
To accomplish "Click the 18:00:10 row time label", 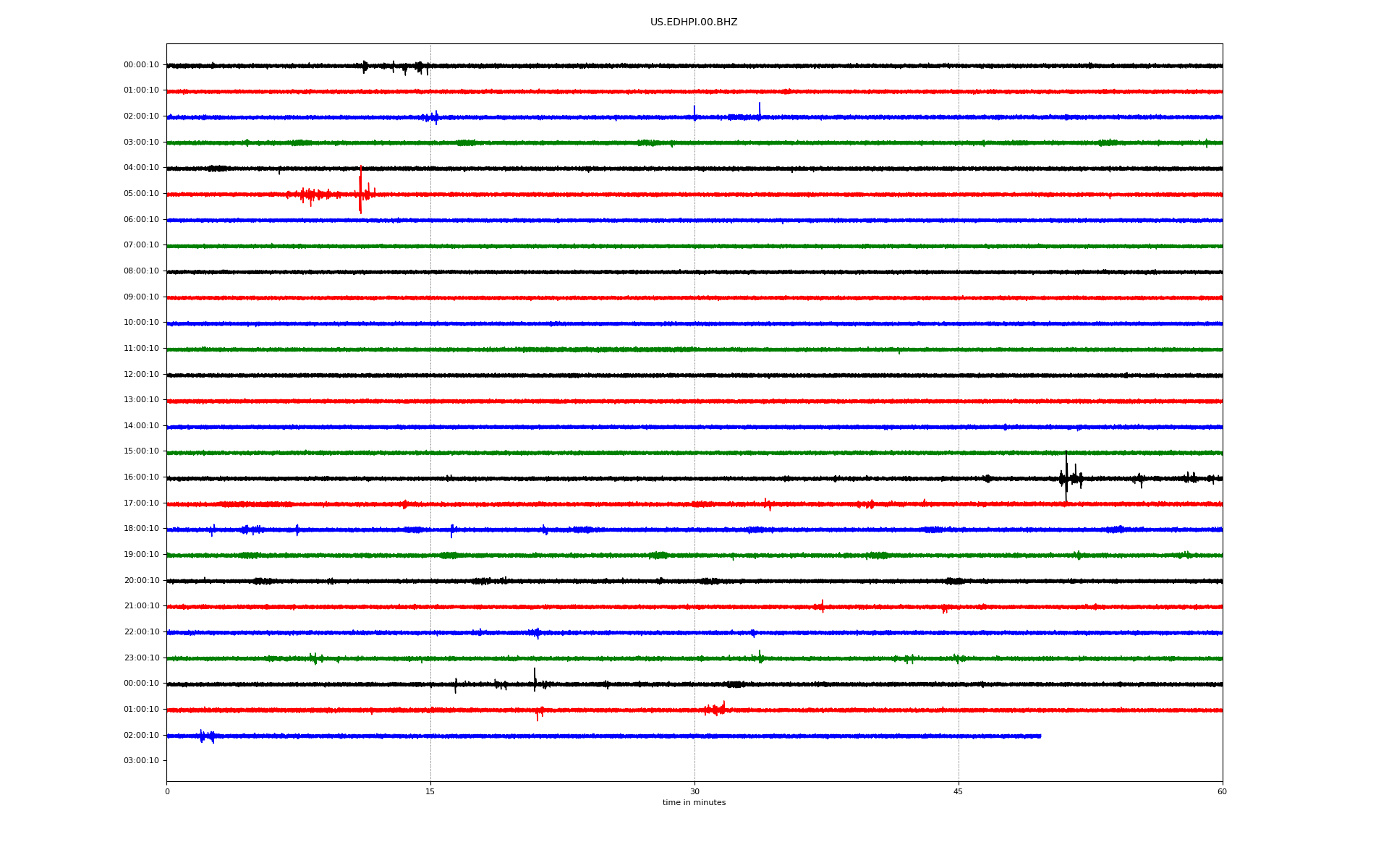I will point(141,529).
